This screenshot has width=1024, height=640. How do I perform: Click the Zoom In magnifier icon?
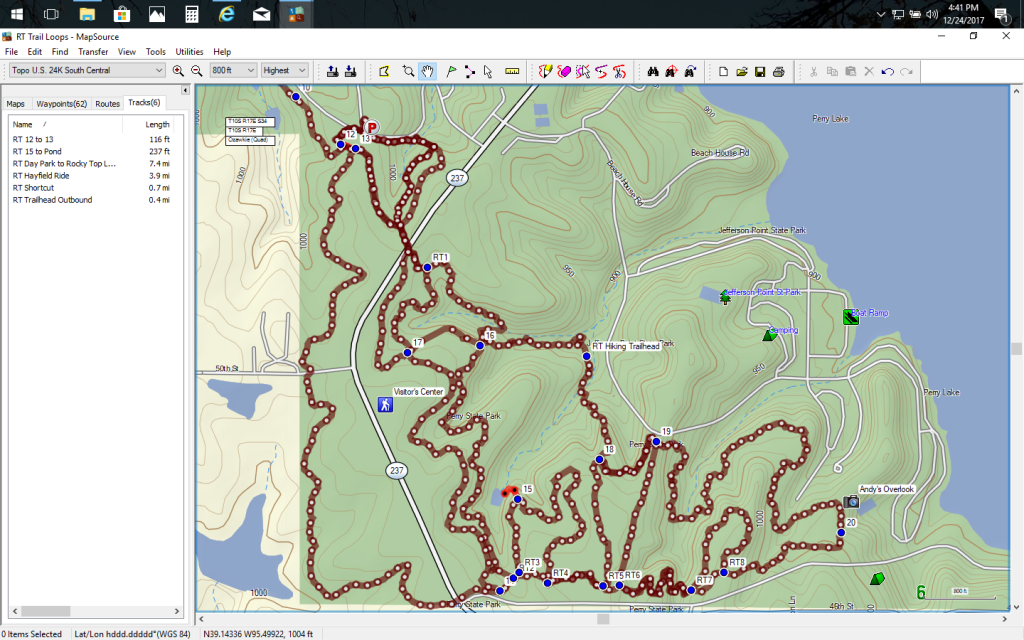coord(178,71)
